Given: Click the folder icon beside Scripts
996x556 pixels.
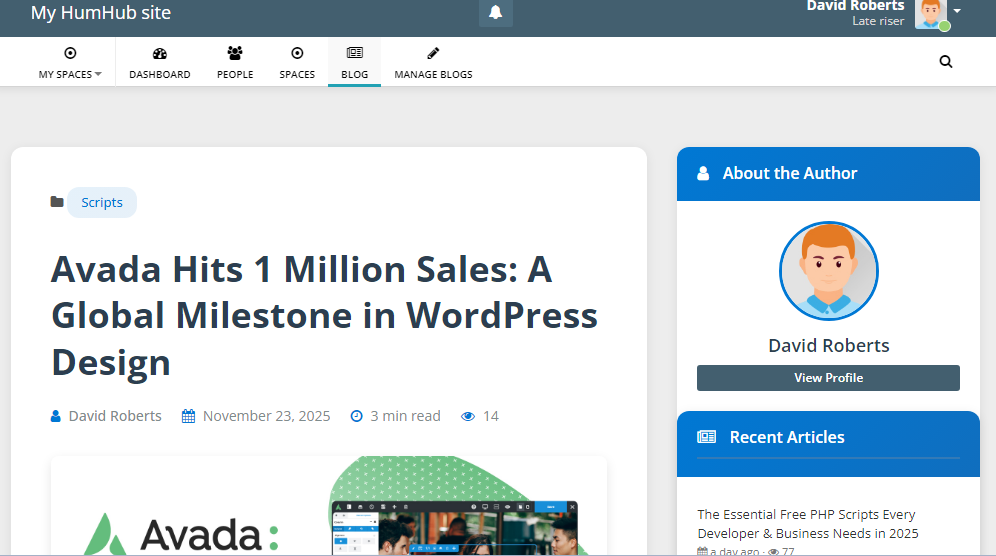Looking at the screenshot, I should pos(57,202).
